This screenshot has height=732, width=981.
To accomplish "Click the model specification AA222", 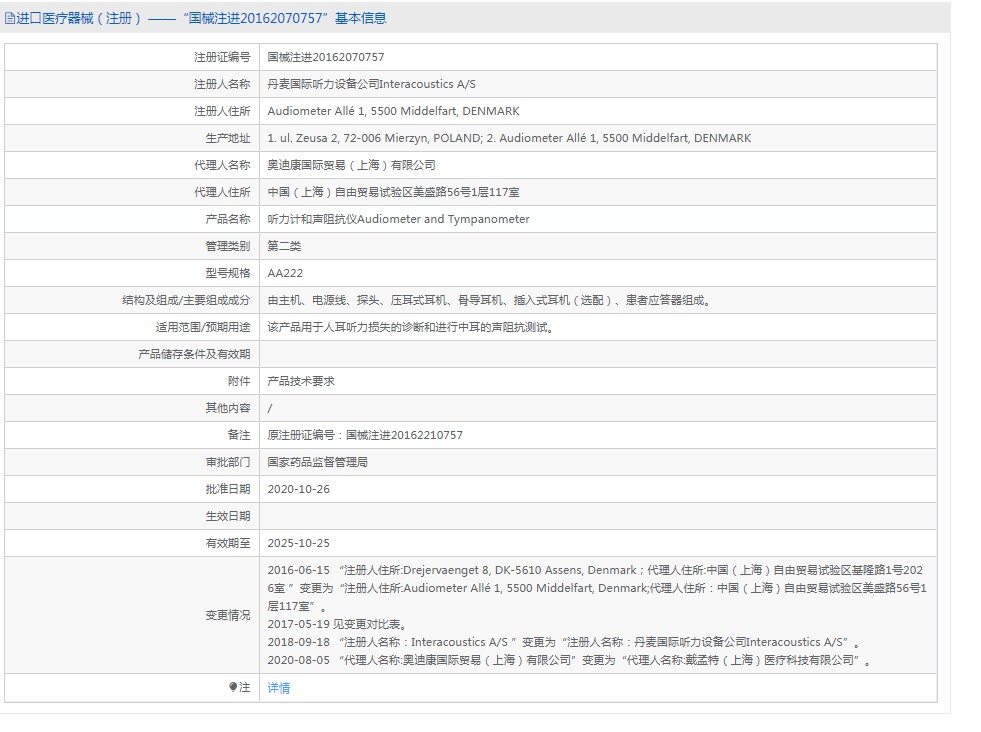I will [x=285, y=273].
